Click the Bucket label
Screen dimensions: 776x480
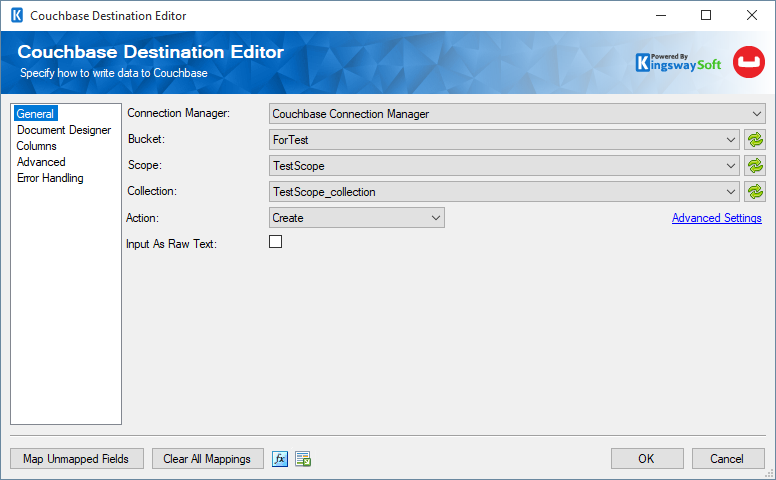(146, 139)
